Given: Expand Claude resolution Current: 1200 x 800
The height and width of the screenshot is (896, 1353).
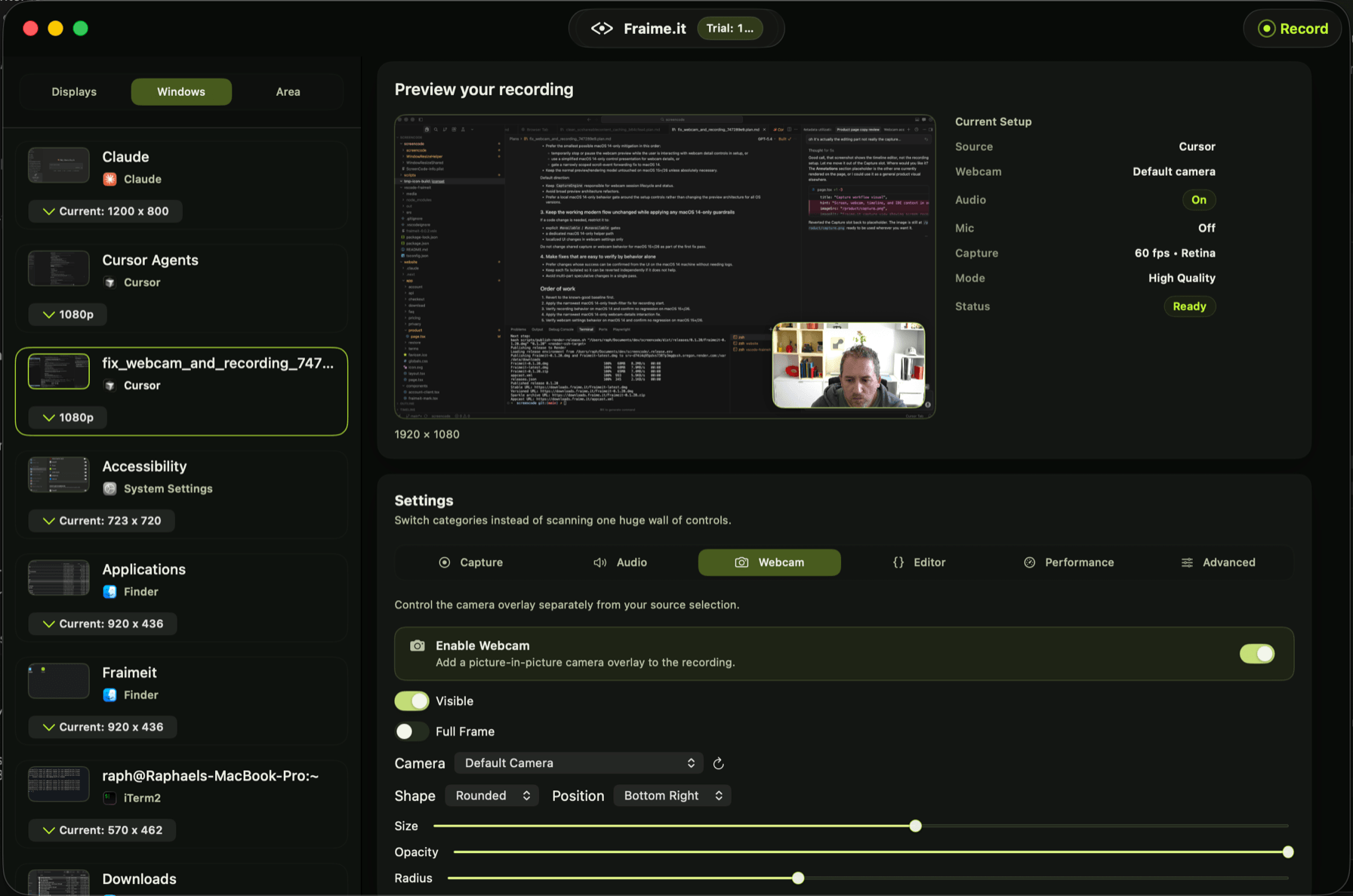Looking at the screenshot, I should point(105,211).
